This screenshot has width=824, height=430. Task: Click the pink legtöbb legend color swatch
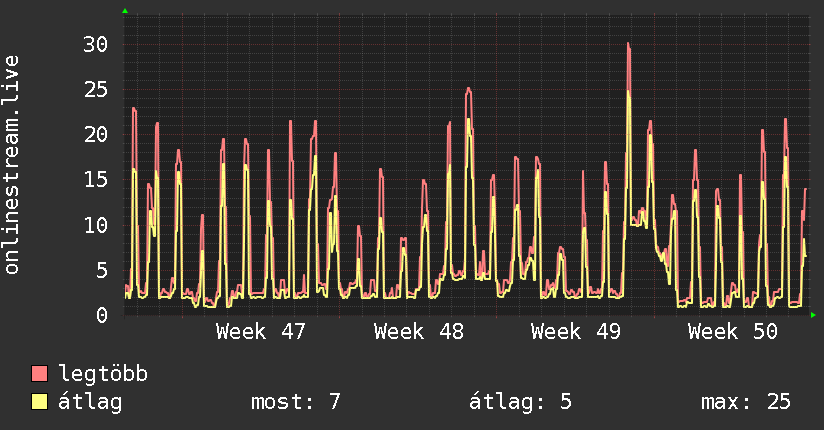pyautogui.click(x=39, y=373)
